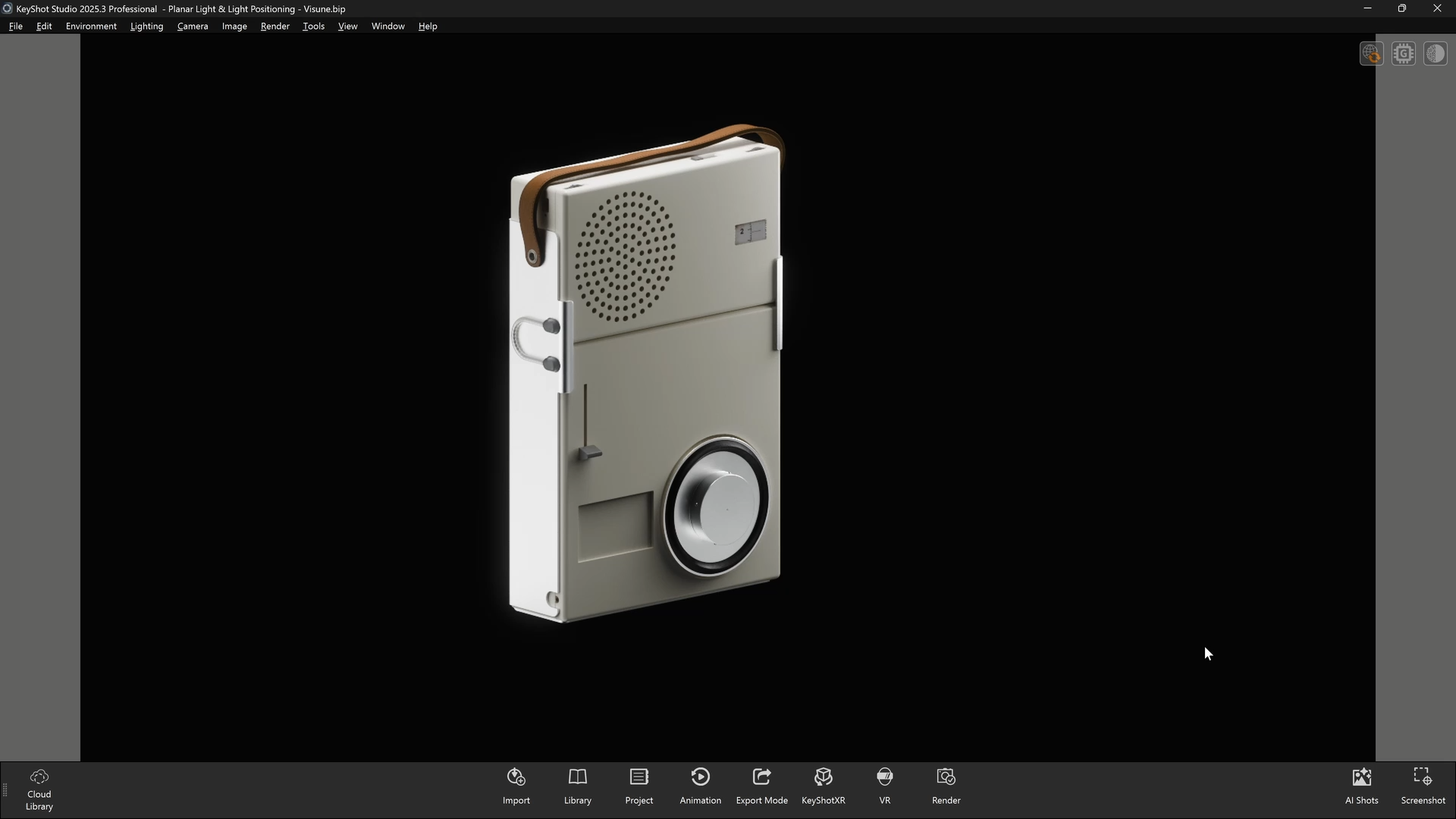Toggle the globe environment refresh icon

pos(1371,54)
